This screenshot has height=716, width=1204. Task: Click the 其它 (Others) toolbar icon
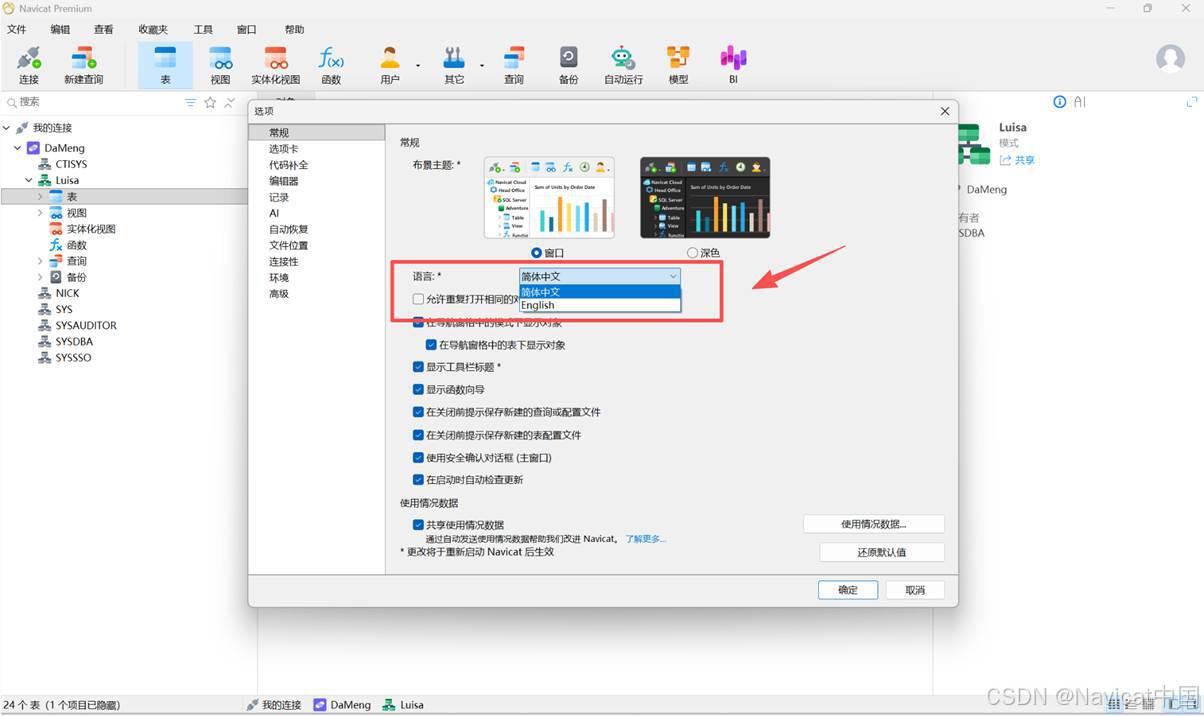pyautogui.click(x=454, y=65)
